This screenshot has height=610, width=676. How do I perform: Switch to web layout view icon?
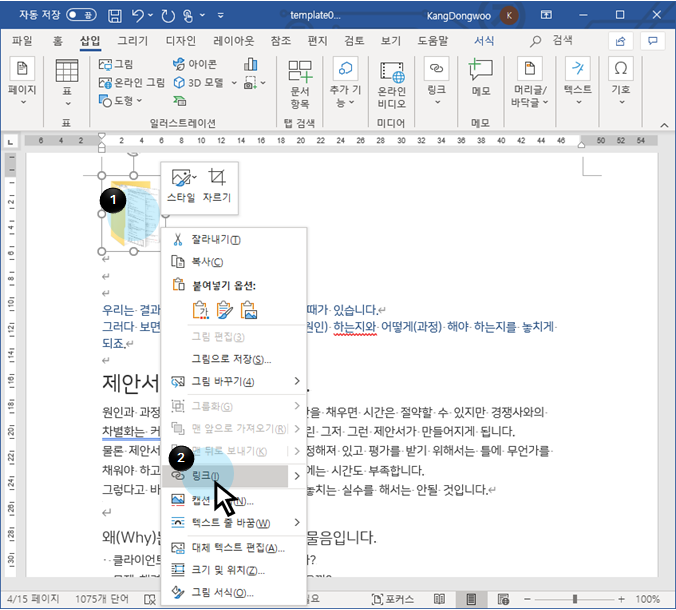tap(503, 599)
